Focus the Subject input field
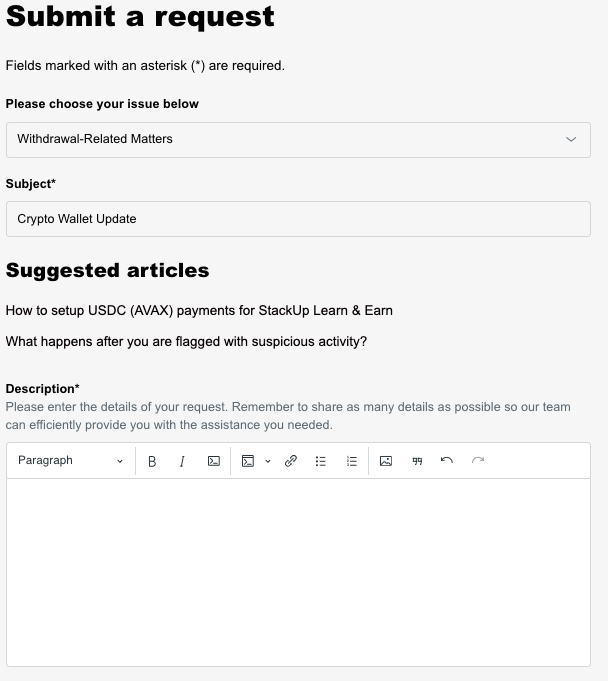 [298, 219]
